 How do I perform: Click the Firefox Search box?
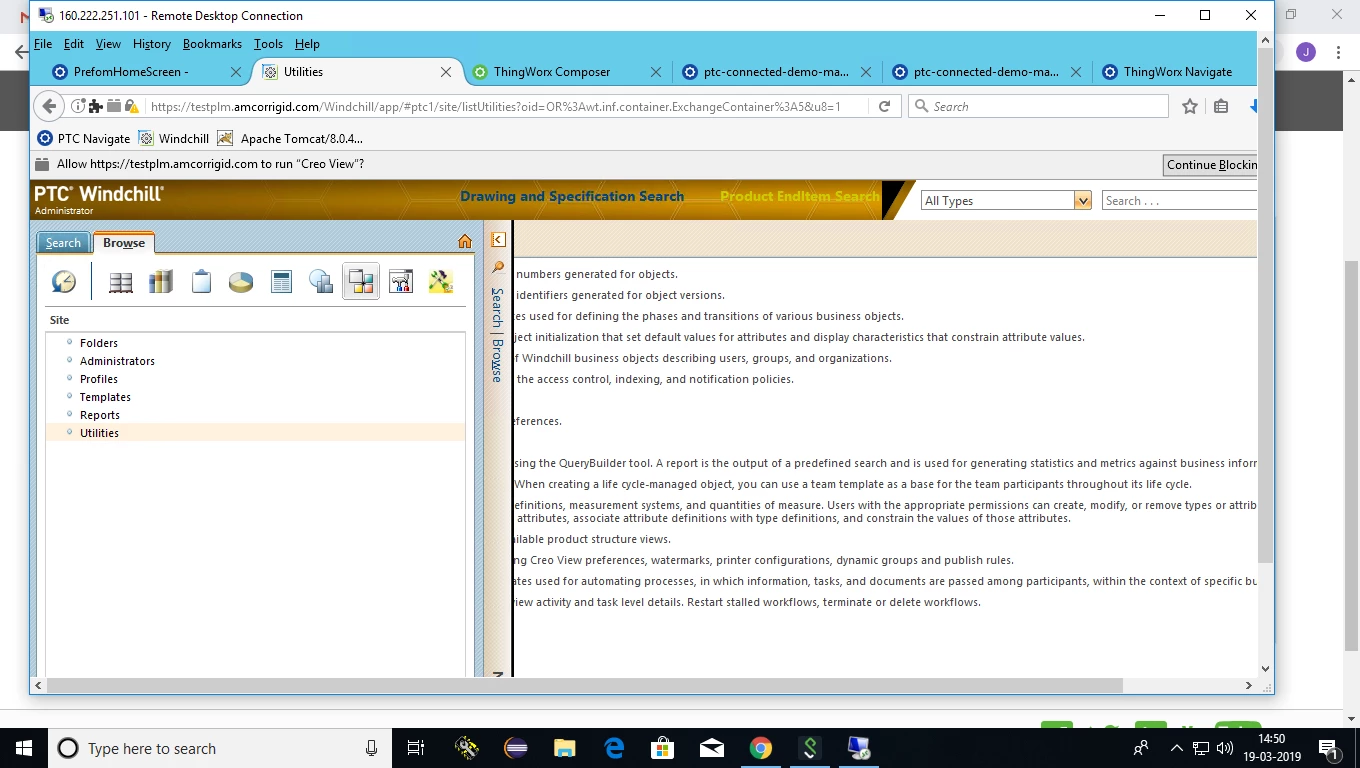1038,106
